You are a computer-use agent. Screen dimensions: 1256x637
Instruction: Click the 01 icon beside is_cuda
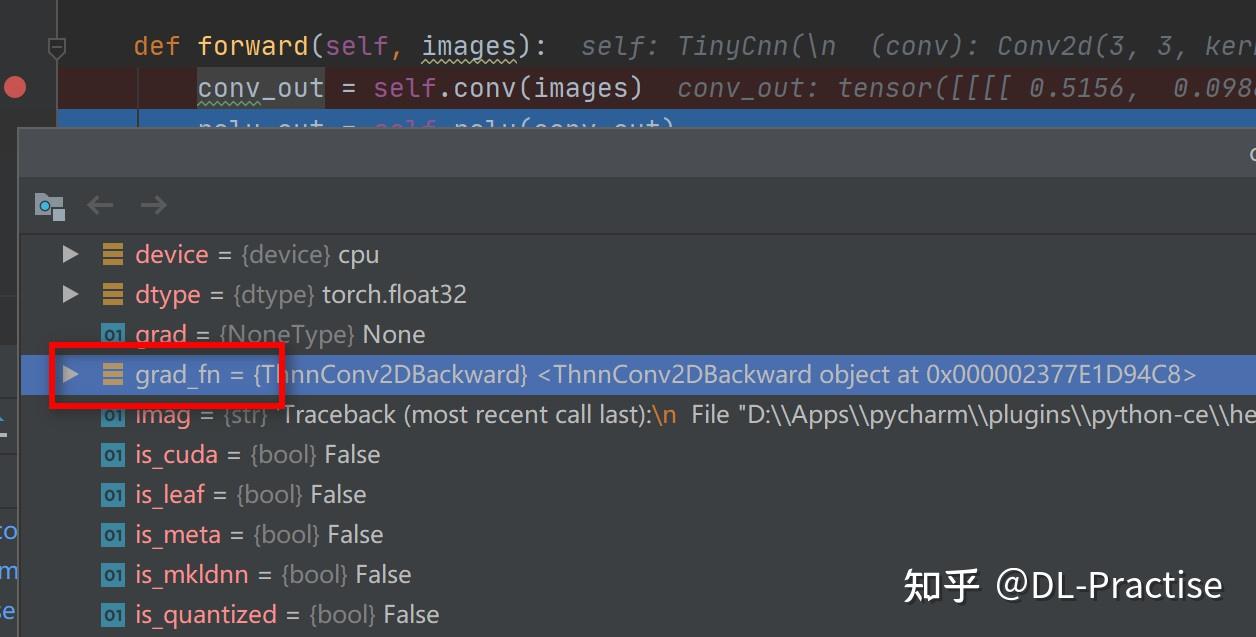(x=111, y=454)
